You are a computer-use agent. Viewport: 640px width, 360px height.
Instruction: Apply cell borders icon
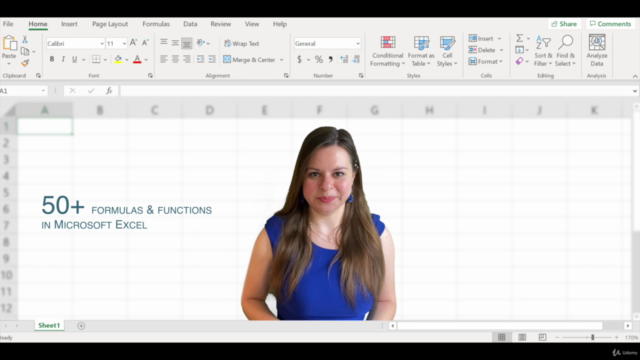96,60
